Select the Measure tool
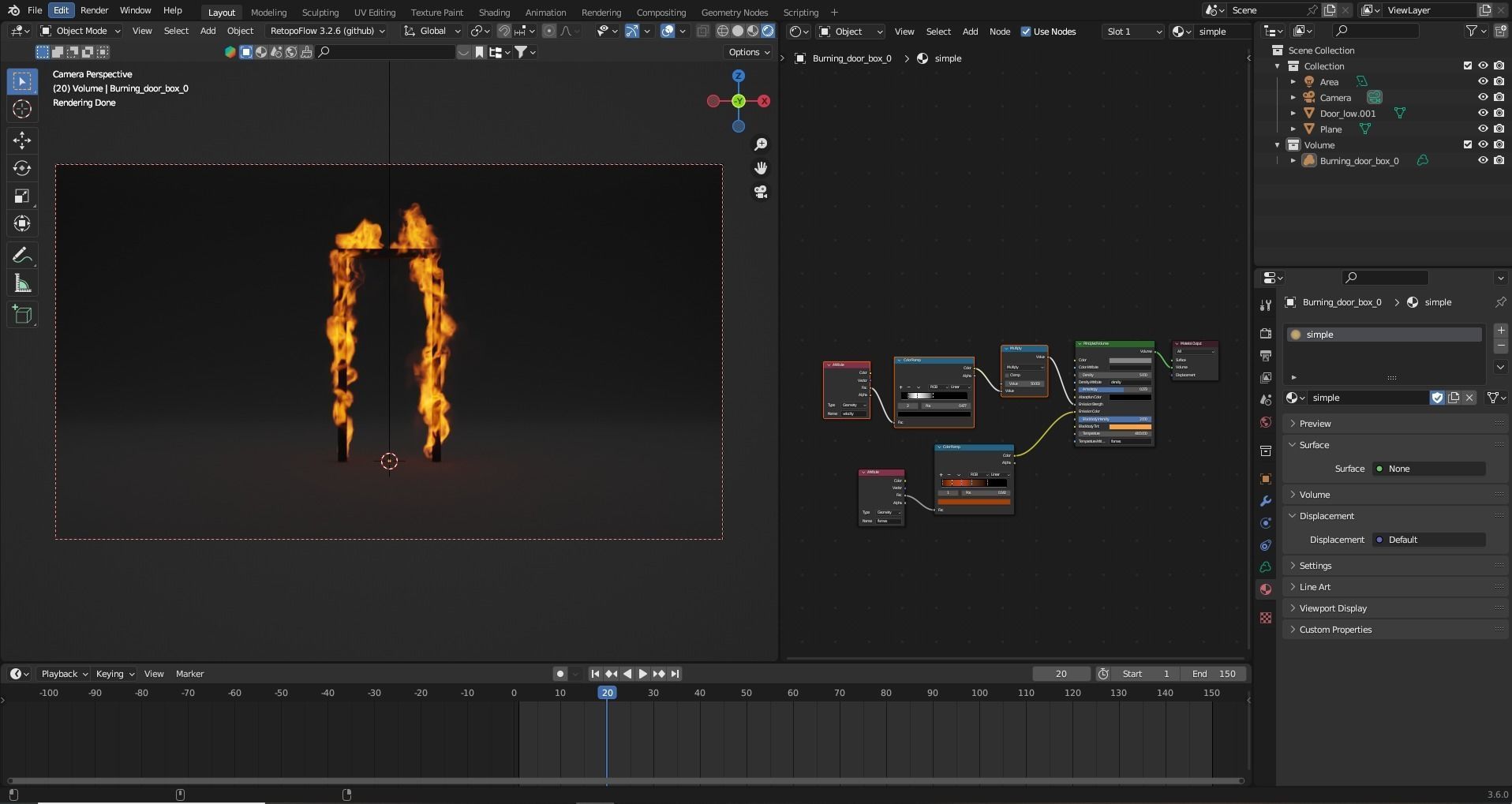The height and width of the screenshot is (804, 1512). (22, 283)
